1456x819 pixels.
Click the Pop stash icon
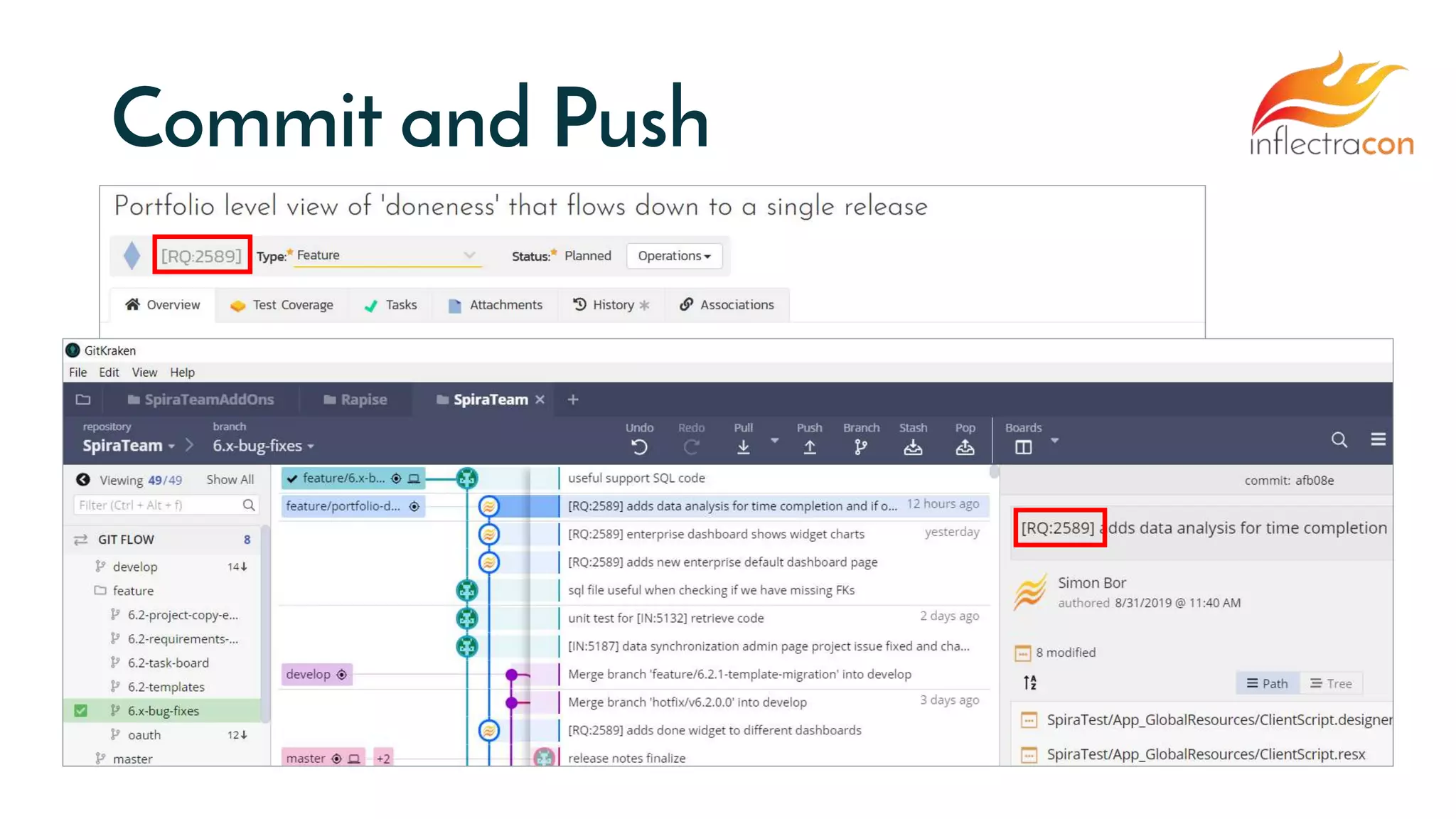tap(965, 446)
